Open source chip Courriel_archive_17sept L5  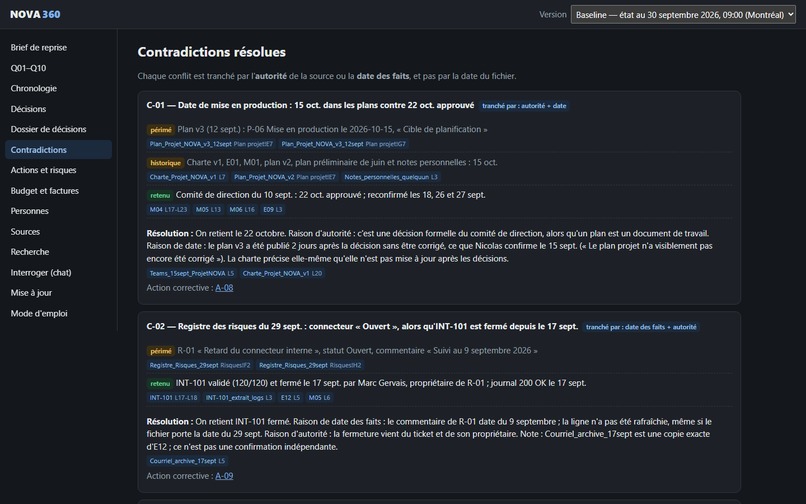coord(187,461)
